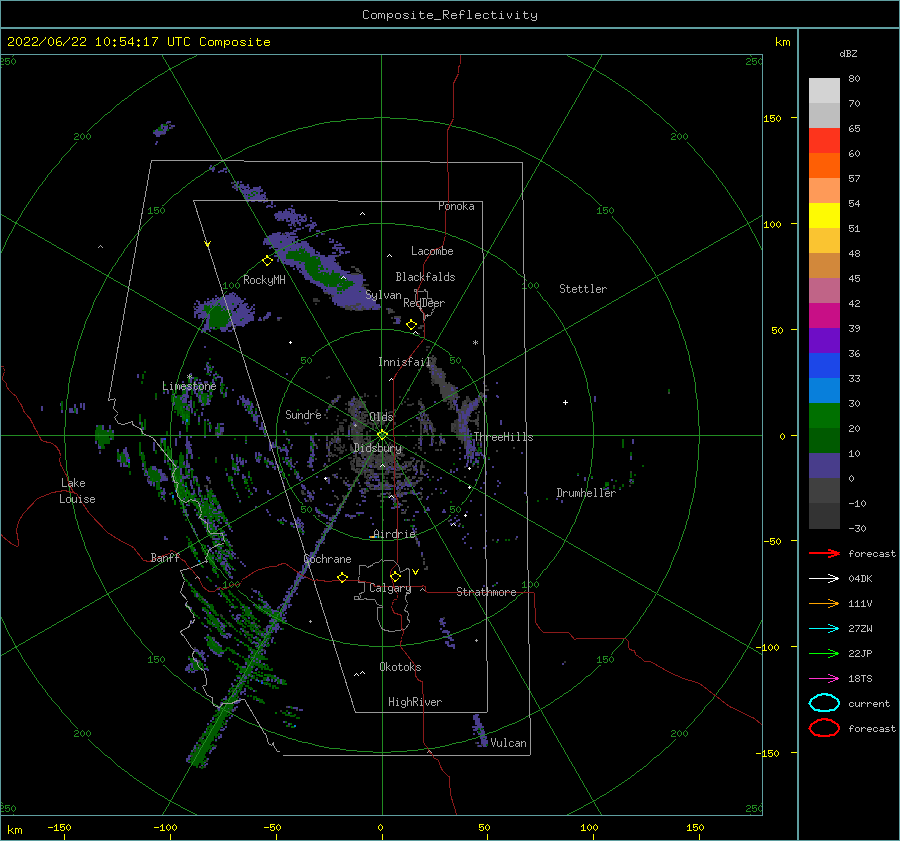Click the HighRiver town label
Image resolution: width=900 pixels, height=841 pixels.
pyautogui.click(x=414, y=702)
